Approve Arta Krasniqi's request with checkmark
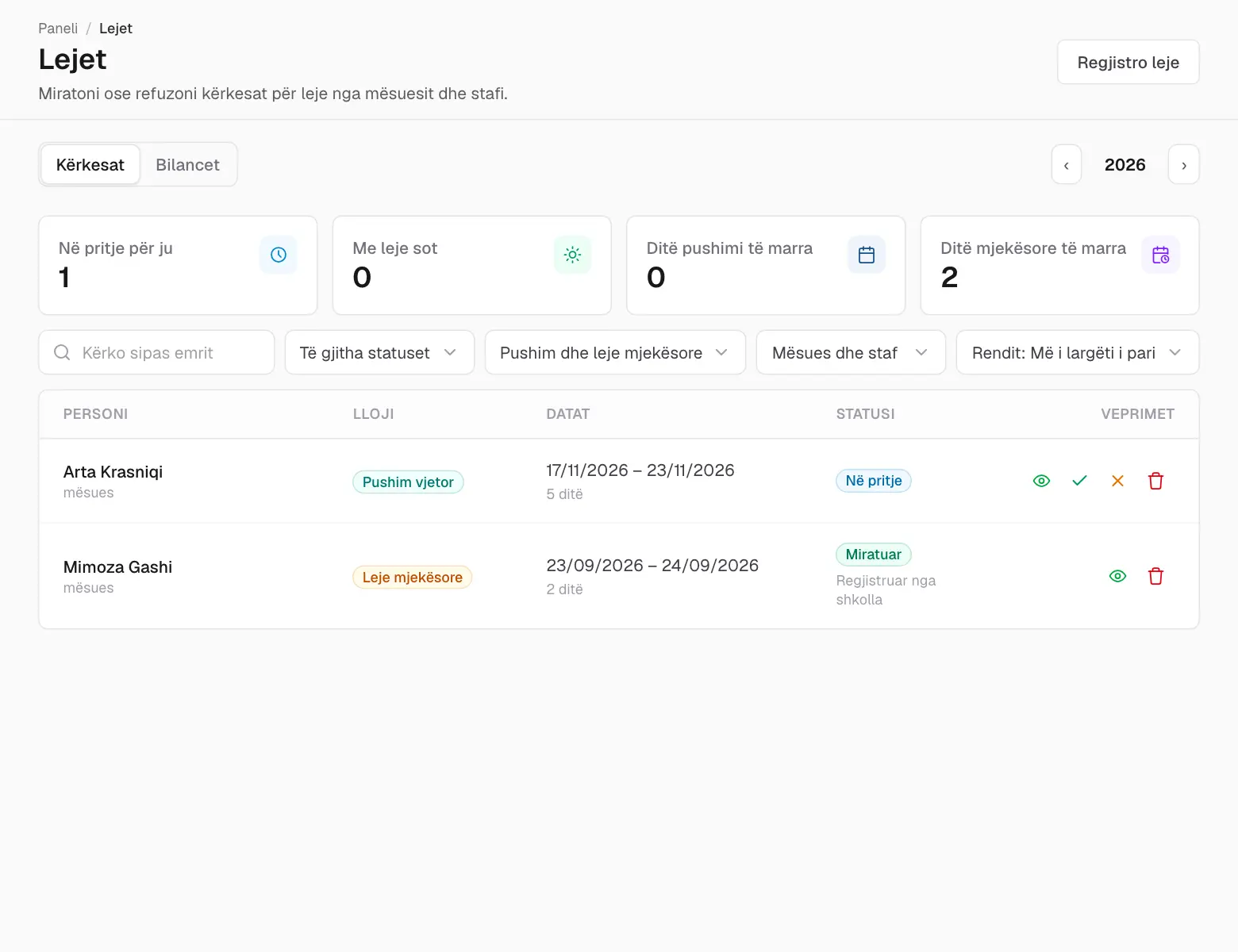Viewport: 1238px width, 952px height. coord(1079,481)
